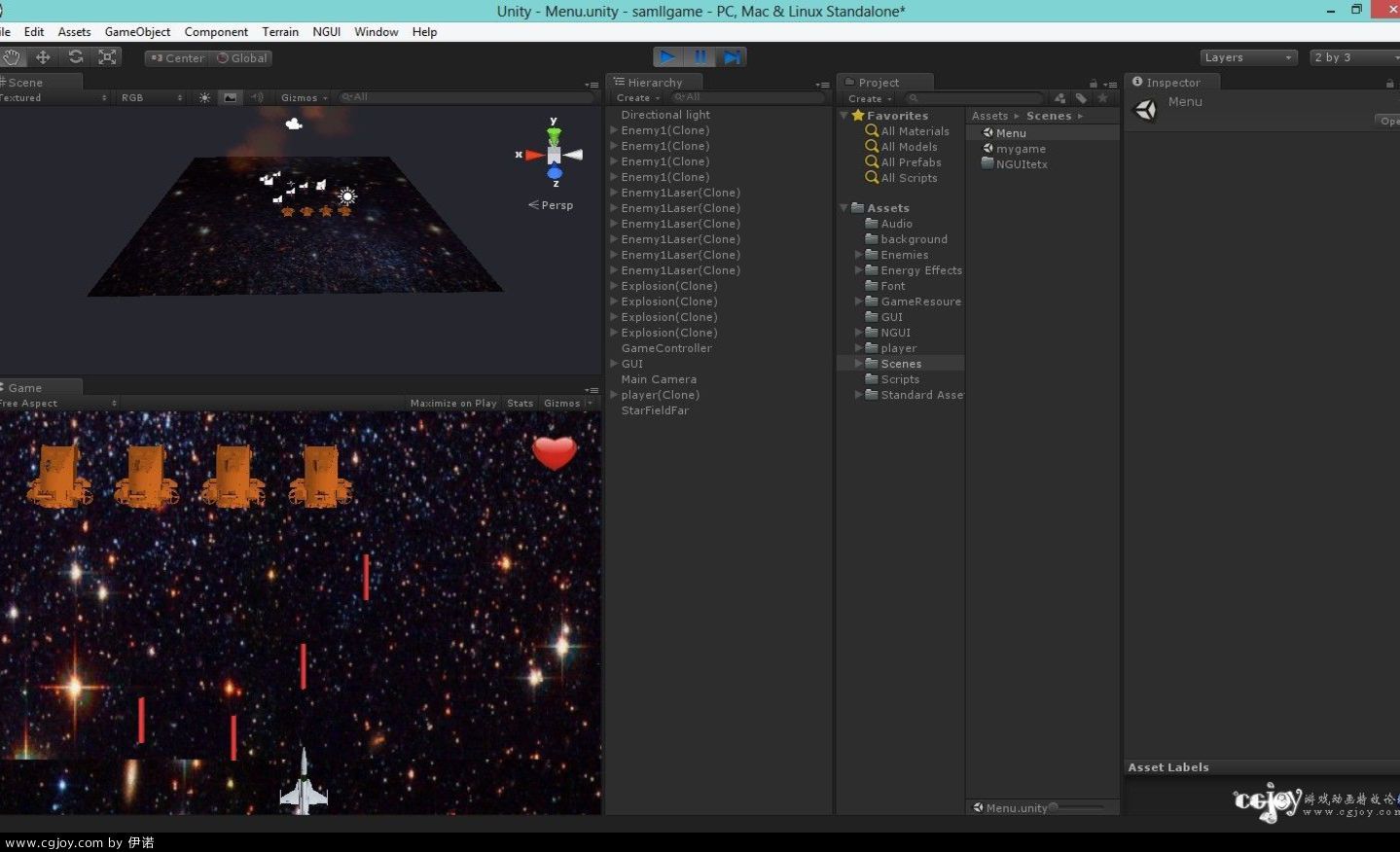
Task: Collapse the Assets root folder
Action: pos(844,208)
